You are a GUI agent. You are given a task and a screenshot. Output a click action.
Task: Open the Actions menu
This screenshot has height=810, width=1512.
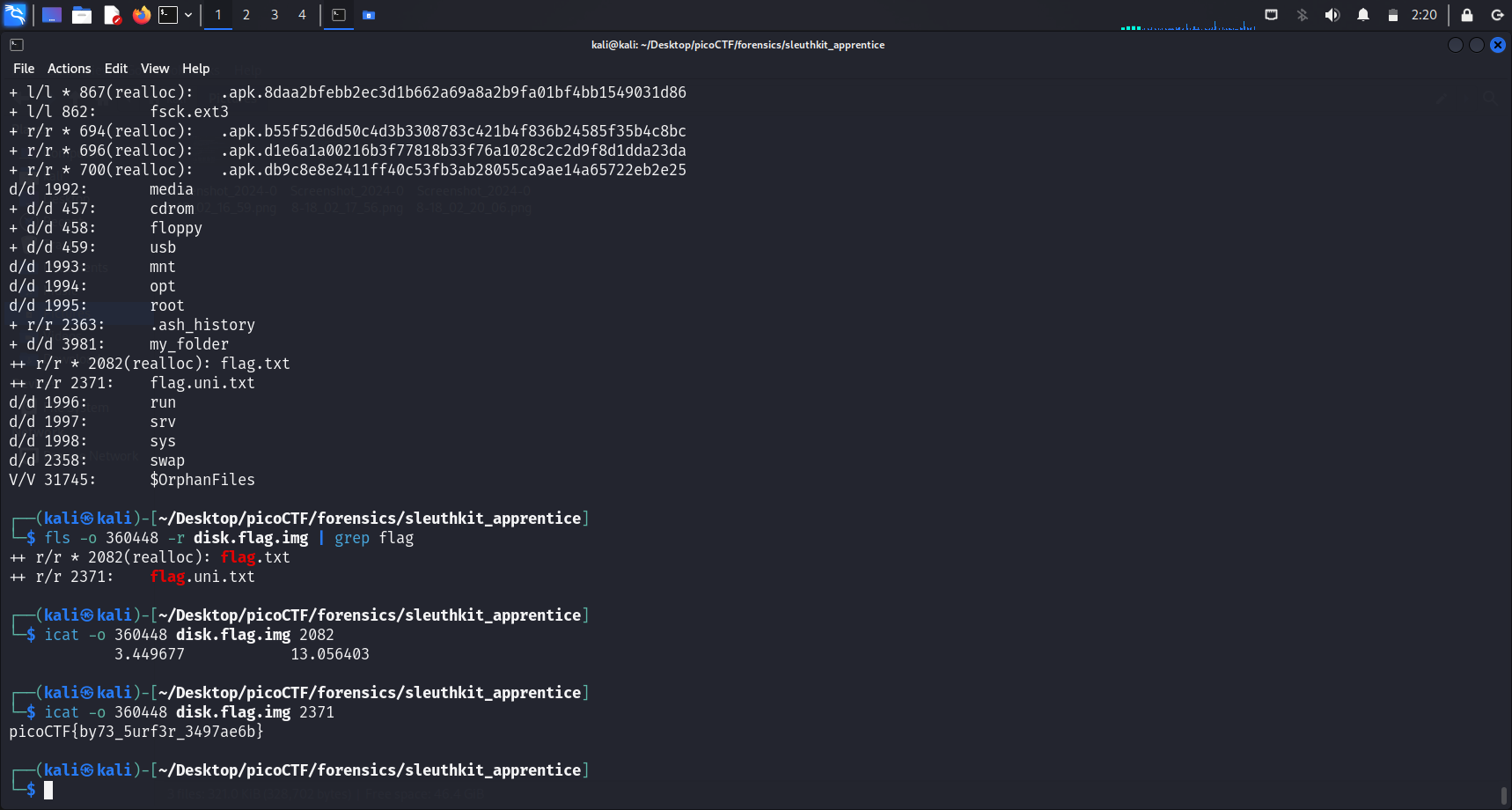69,69
